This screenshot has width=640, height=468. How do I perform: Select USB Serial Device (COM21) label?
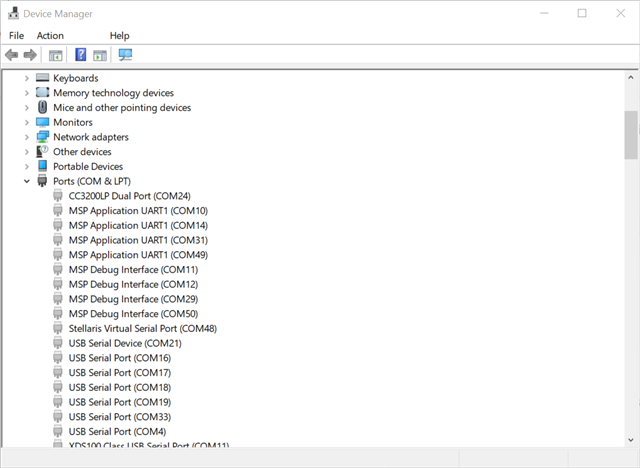[x=125, y=343]
